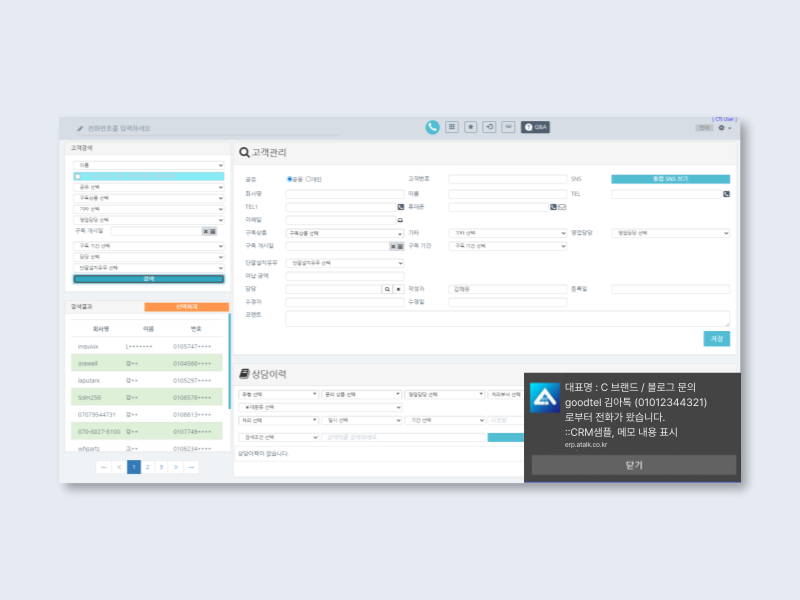This screenshot has height=600, width=800.
Task: Expand the 구독 기간 선택 dropdown in 고객검색
Action: [x=150, y=244]
